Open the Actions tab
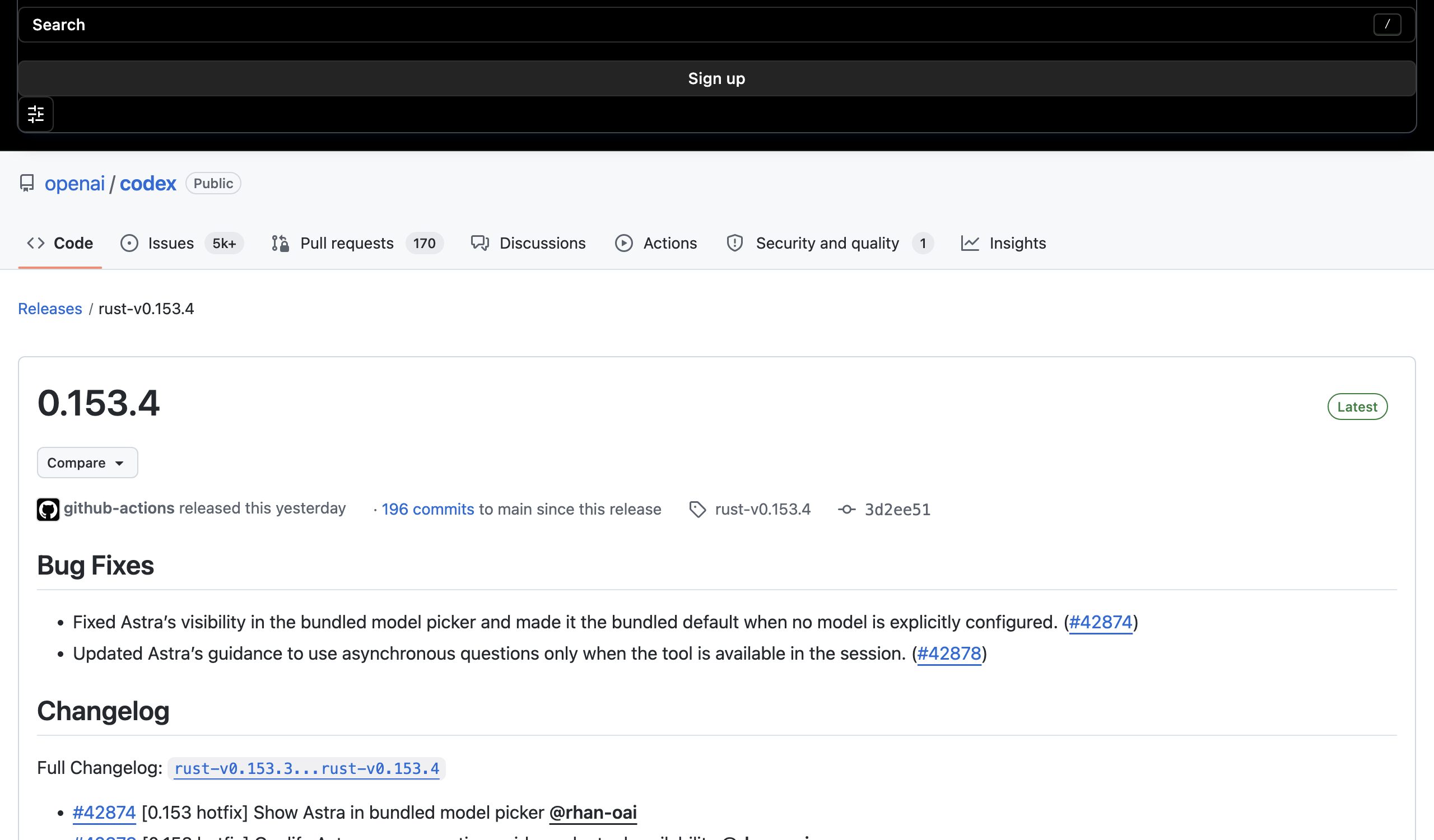 click(x=655, y=244)
